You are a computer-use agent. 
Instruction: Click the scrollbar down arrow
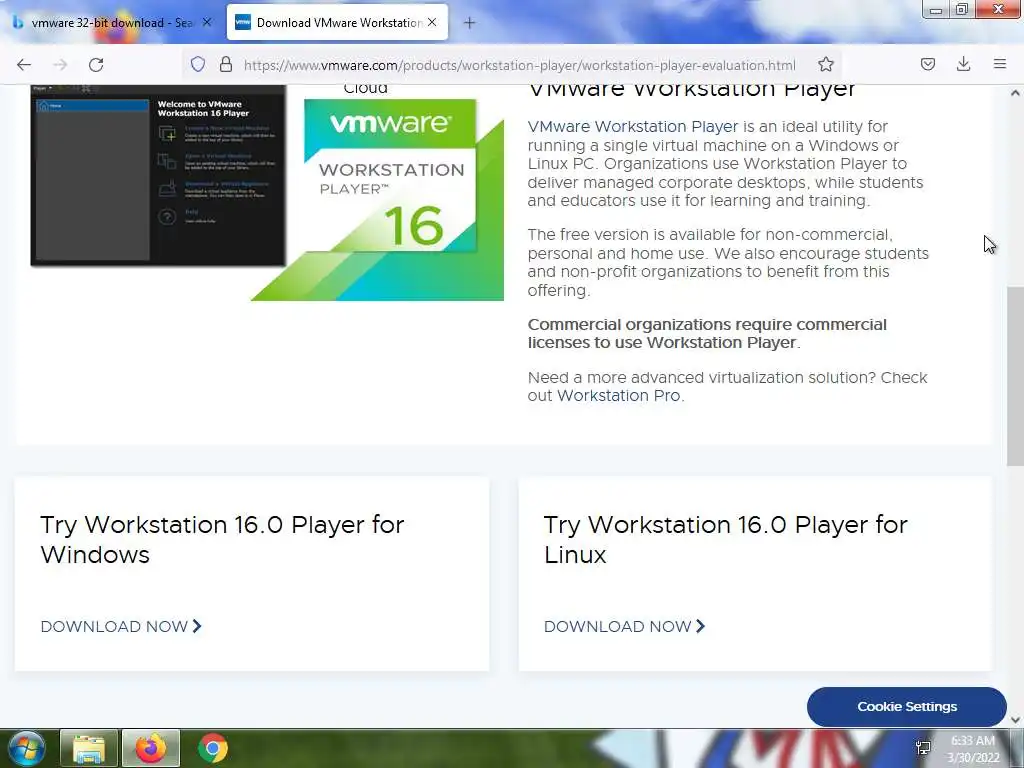[x=1015, y=720]
